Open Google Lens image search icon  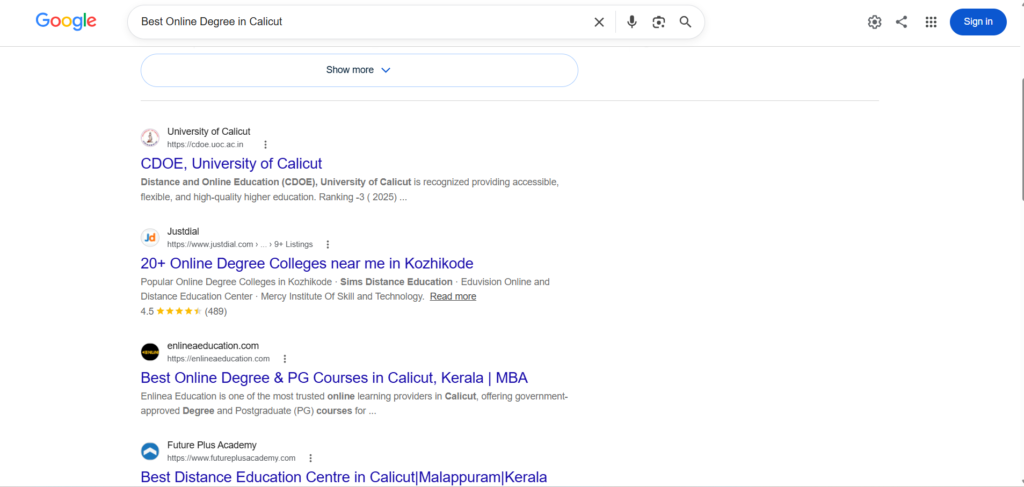[658, 22]
